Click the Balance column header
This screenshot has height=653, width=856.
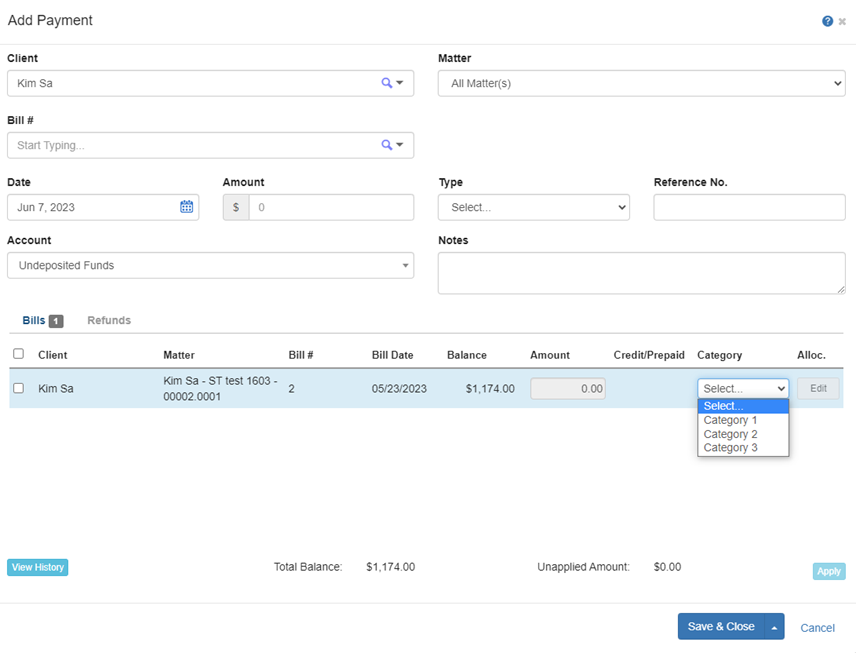(467, 355)
